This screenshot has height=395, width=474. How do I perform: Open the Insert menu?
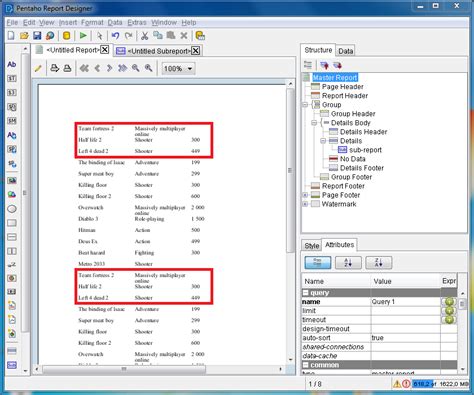tap(68, 23)
